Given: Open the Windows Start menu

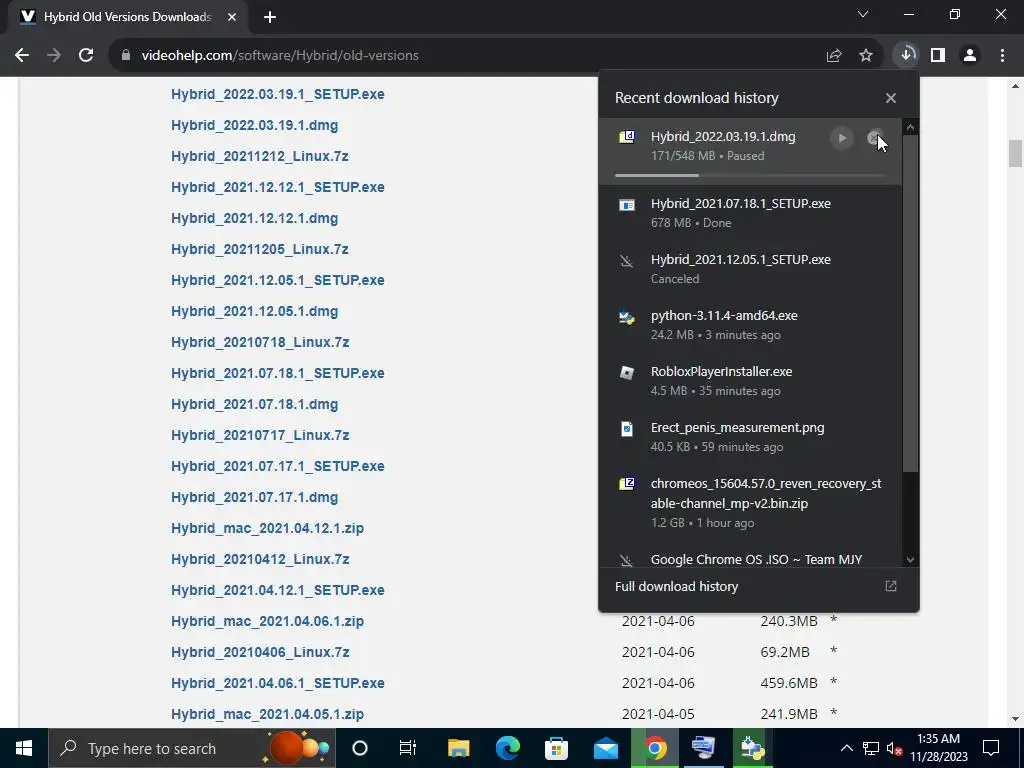Looking at the screenshot, I should tap(24, 748).
